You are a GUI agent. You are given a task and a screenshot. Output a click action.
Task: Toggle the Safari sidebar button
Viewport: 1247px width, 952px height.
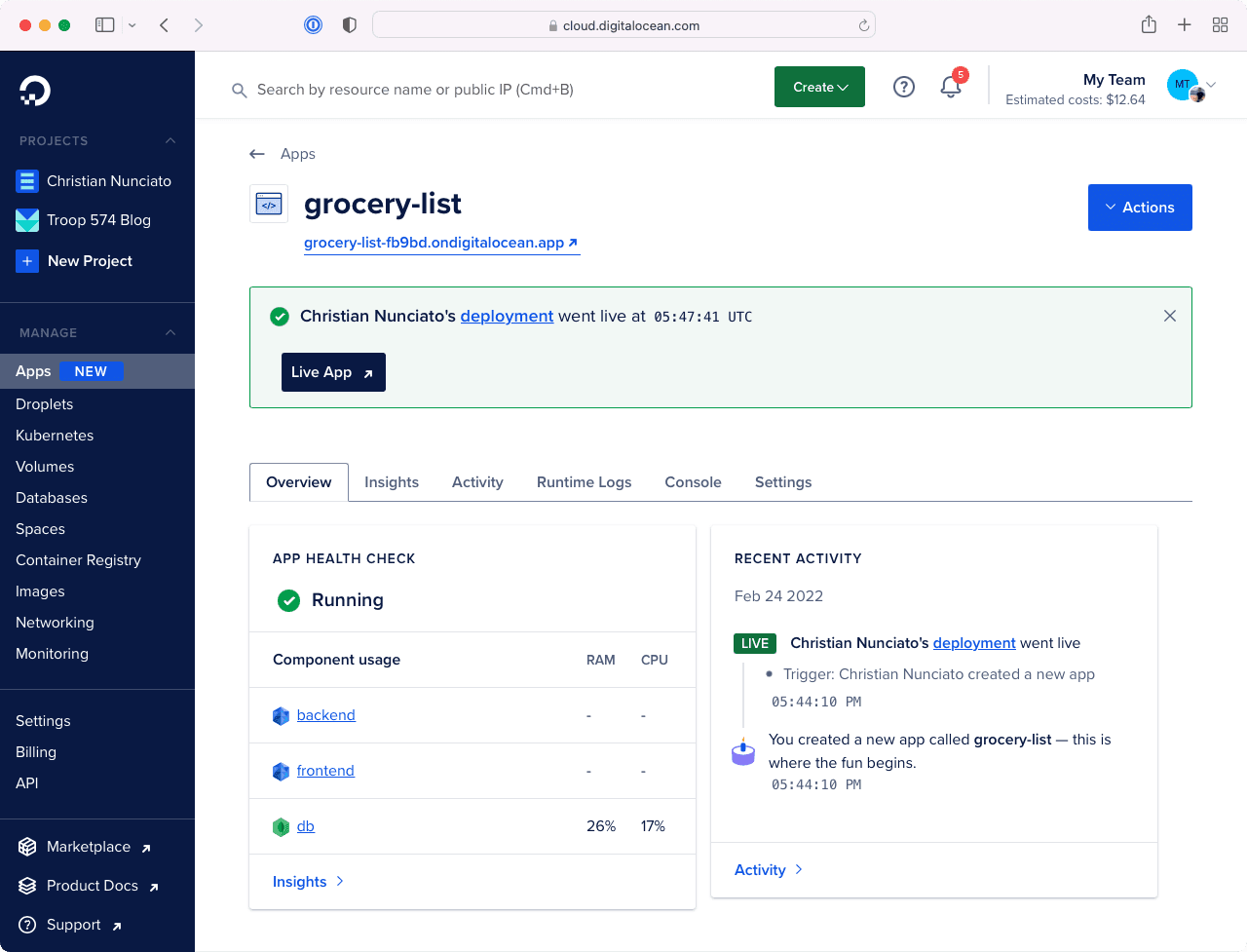pos(105,25)
